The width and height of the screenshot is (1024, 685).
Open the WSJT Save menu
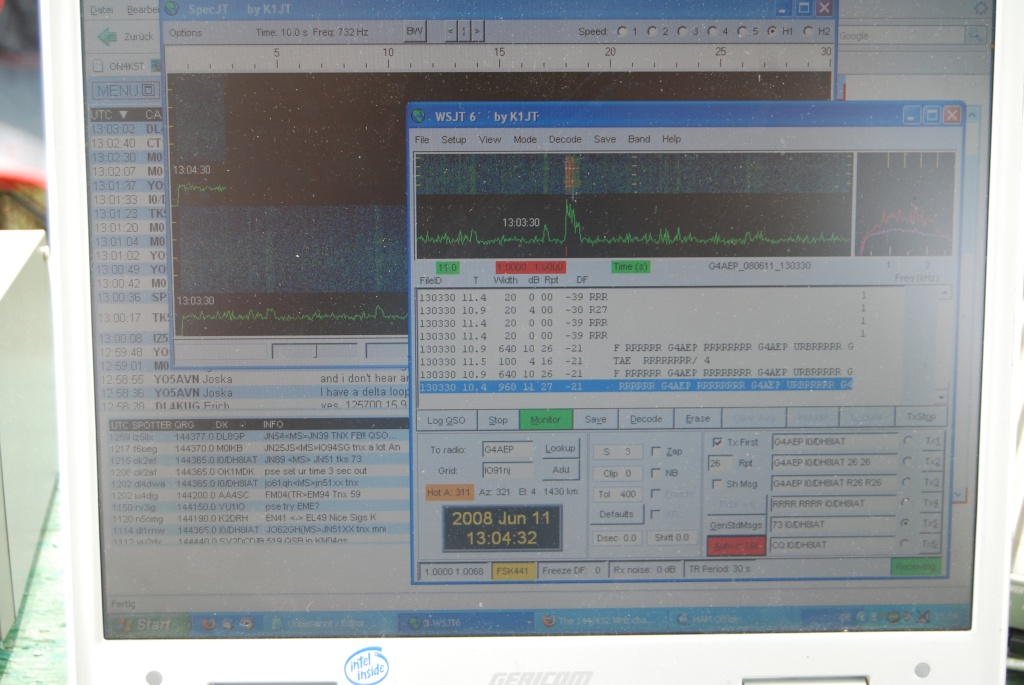click(605, 139)
